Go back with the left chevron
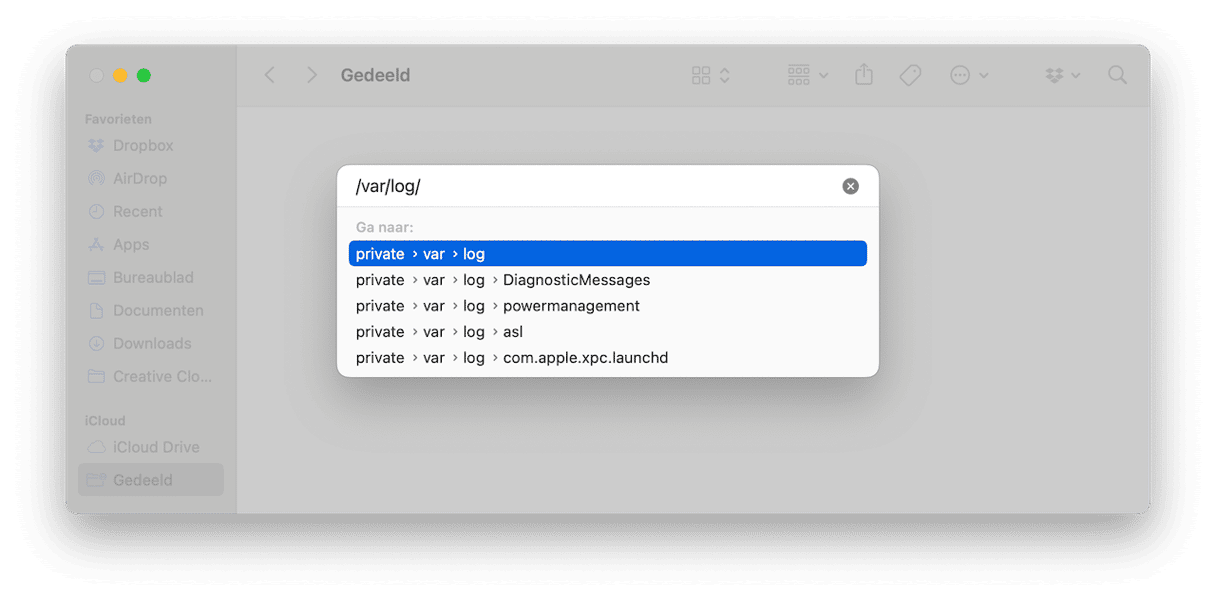Screen dimensions: 1216x601 tap(269, 75)
